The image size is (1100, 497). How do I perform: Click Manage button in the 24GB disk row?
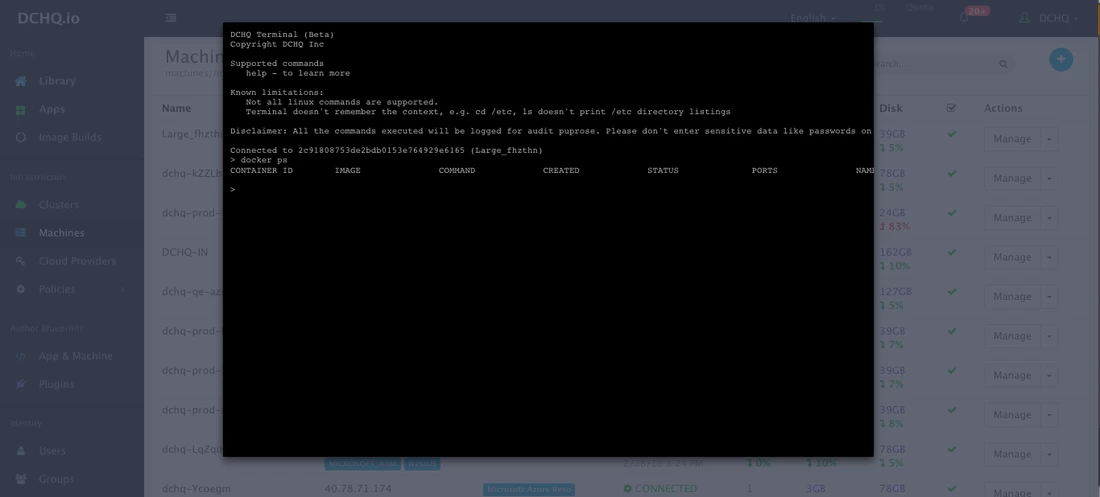pos(1012,218)
